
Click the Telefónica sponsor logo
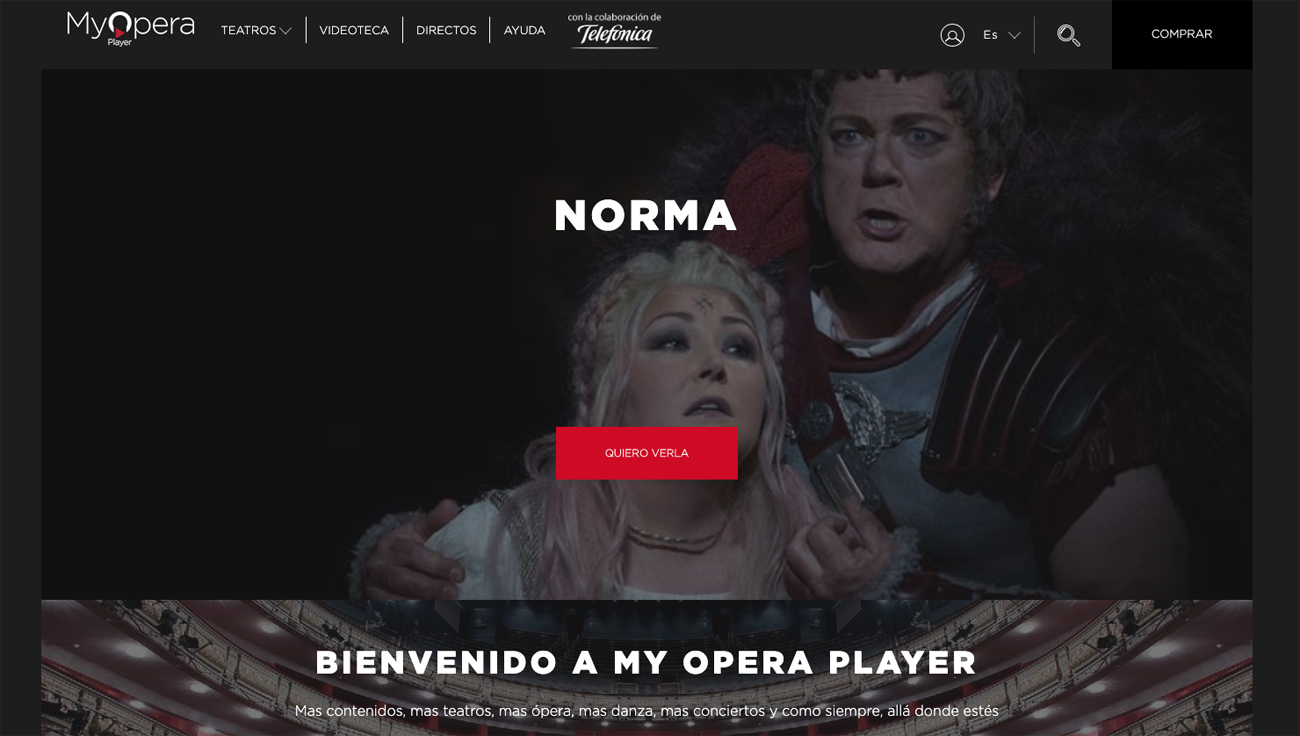[x=613, y=36]
